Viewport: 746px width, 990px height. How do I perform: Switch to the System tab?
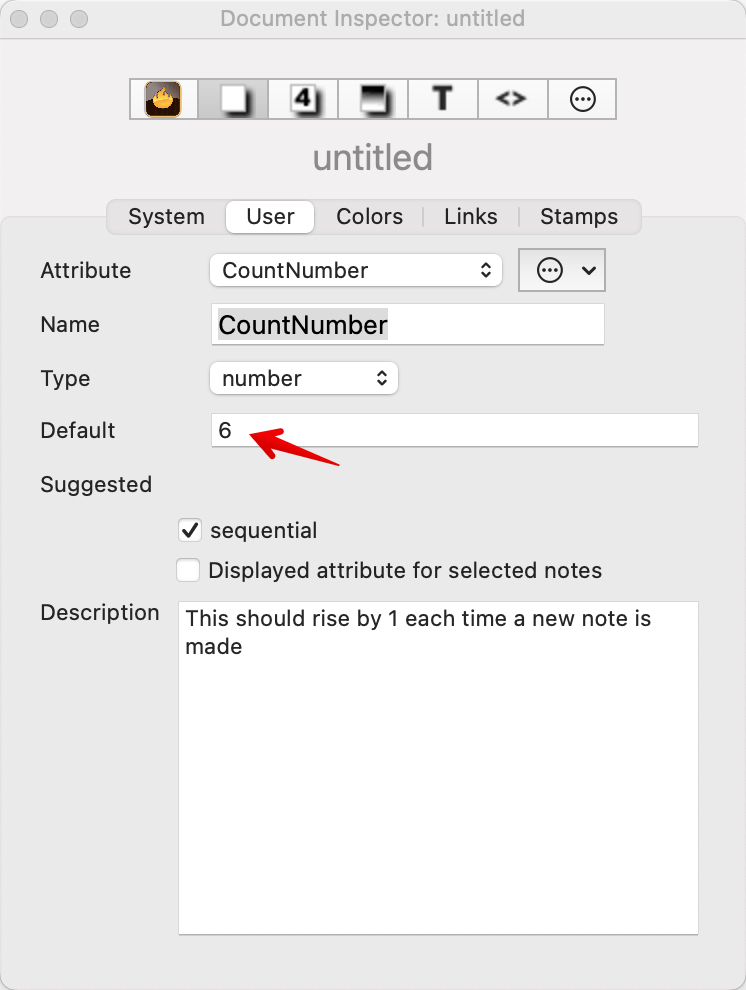coord(167,217)
